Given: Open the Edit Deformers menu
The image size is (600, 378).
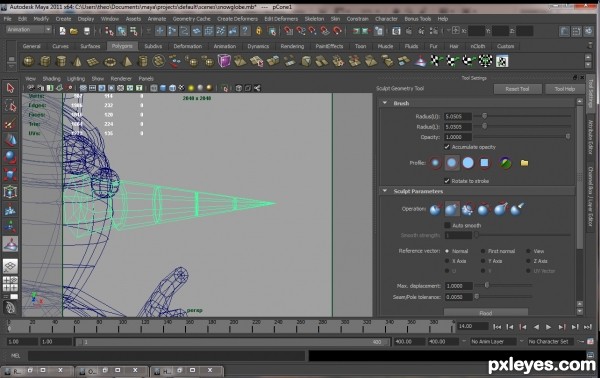Looking at the screenshot, I should 281,19.
